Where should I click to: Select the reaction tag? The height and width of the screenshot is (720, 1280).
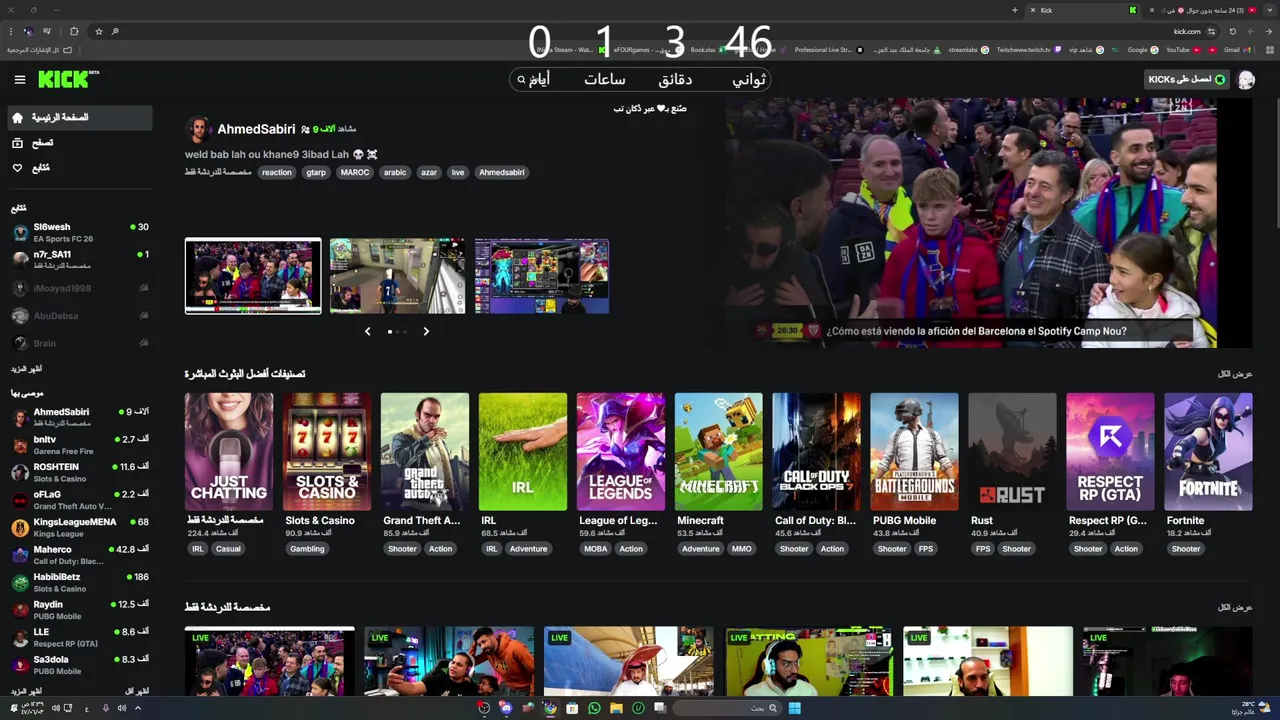coord(277,172)
